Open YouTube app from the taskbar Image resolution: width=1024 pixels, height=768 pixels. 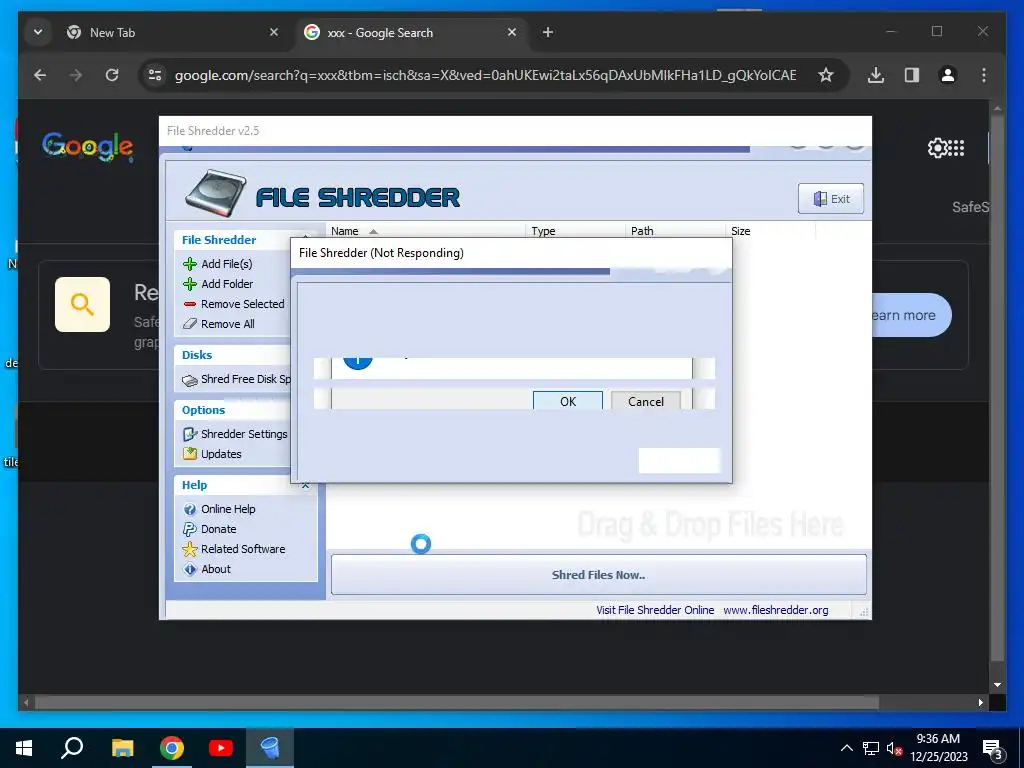click(221, 748)
